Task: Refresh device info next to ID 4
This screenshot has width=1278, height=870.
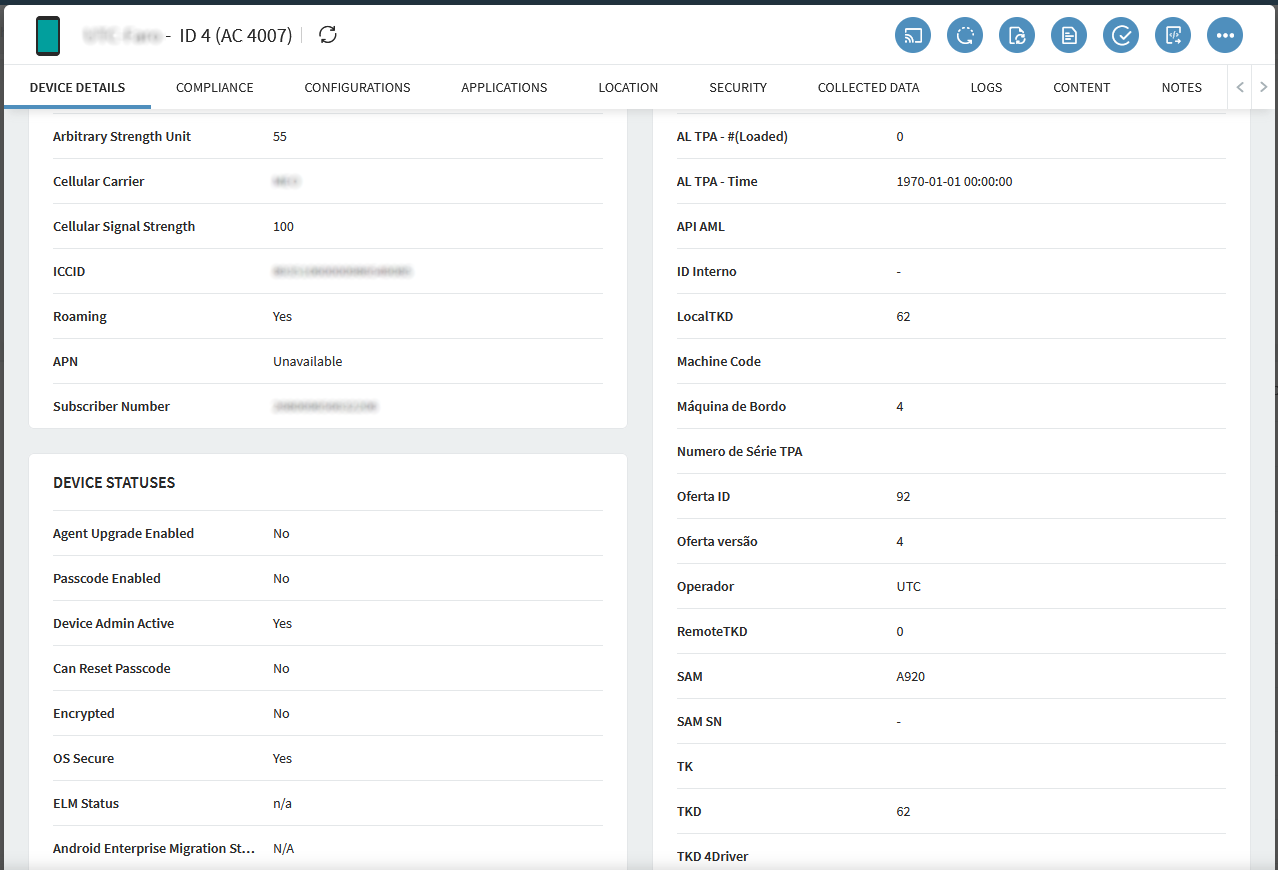Action: pos(328,35)
